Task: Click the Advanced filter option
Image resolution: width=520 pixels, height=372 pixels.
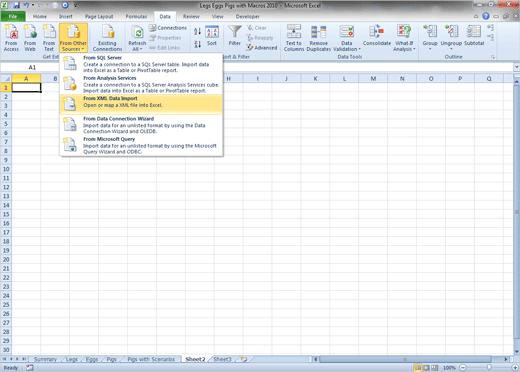Action: coord(262,48)
